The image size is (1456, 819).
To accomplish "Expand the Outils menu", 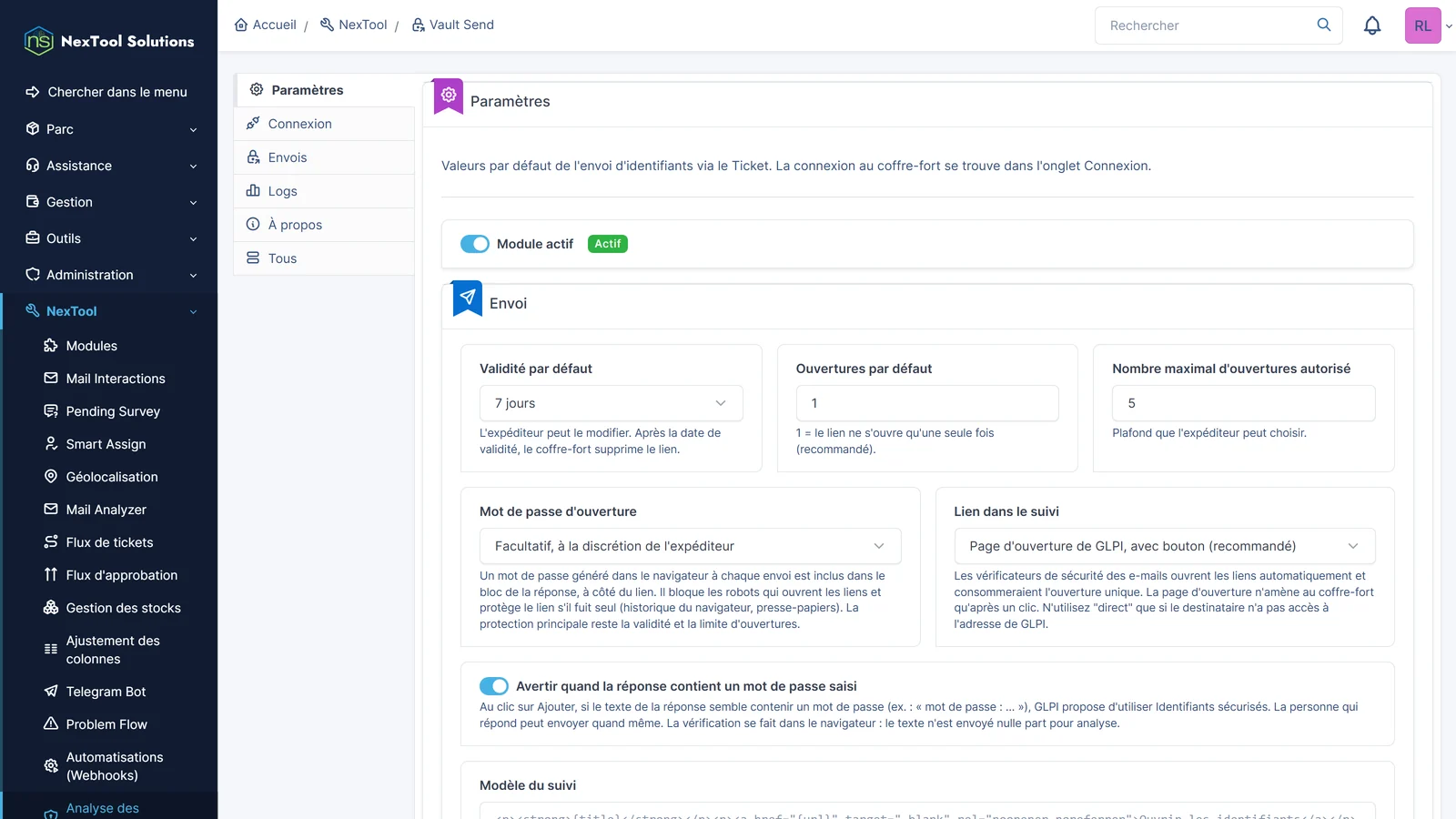I will click(x=109, y=238).
